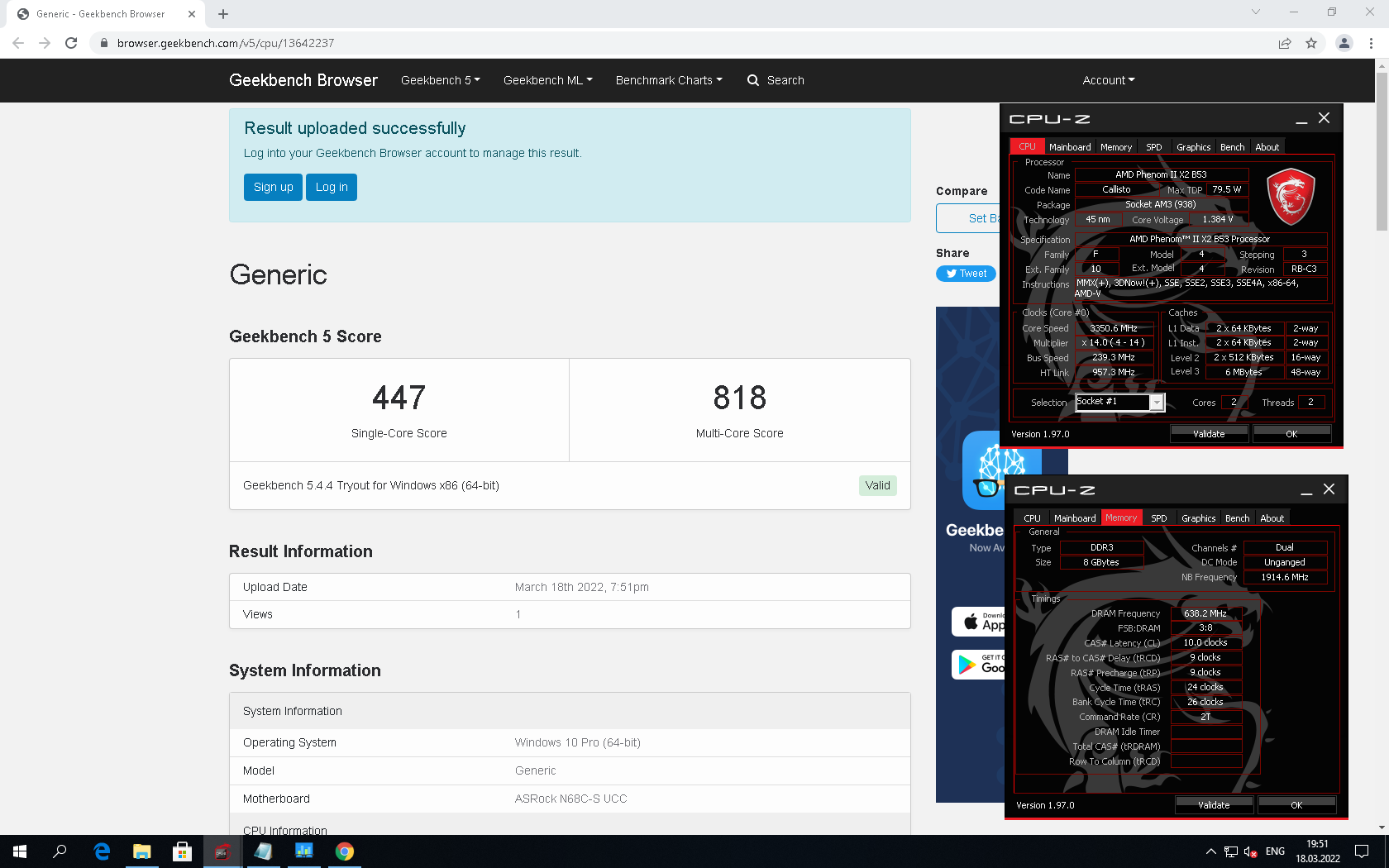Expand the Geekbench ML dropdown menu
The height and width of the screenshot is (868, 1389).
547,80
